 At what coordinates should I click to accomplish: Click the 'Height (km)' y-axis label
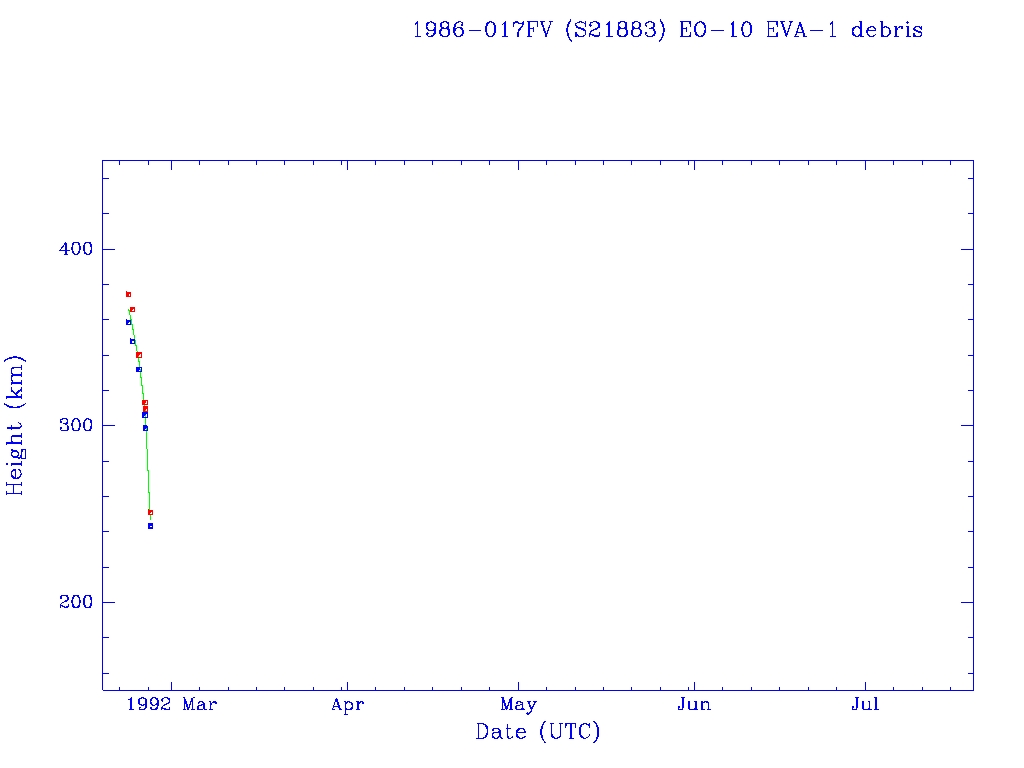(15, 425)
